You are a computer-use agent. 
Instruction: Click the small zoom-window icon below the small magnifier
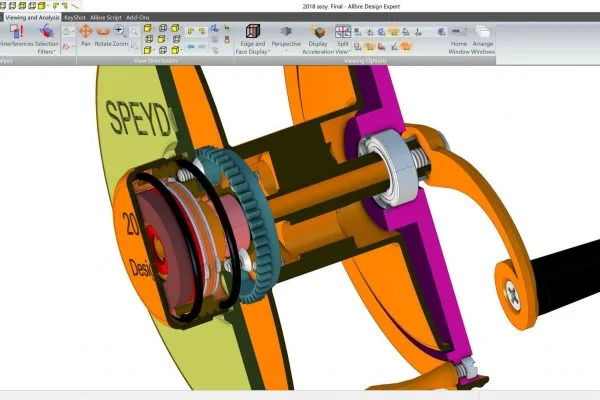[134, 46]
